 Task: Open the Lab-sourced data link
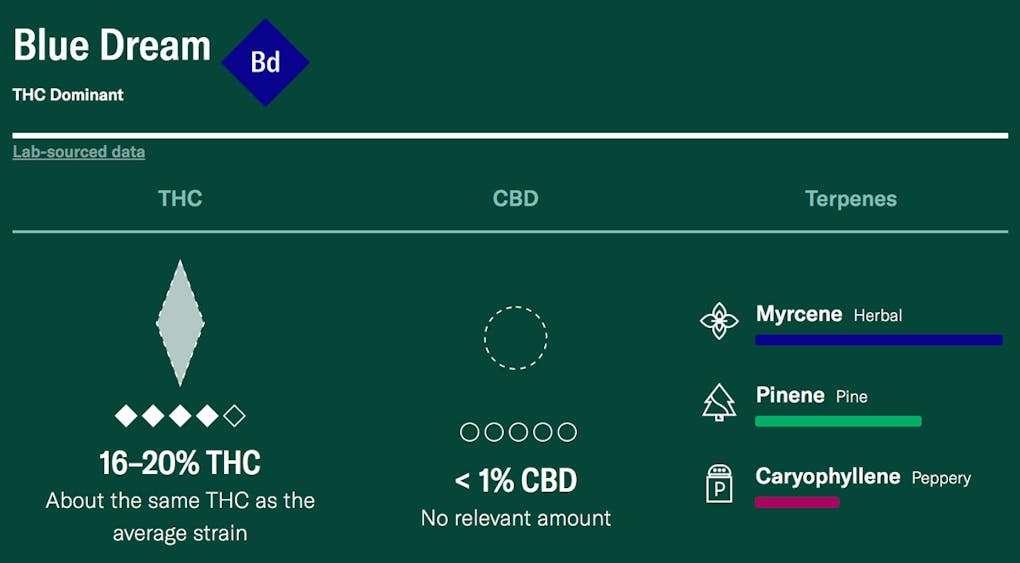pos(79,152)
